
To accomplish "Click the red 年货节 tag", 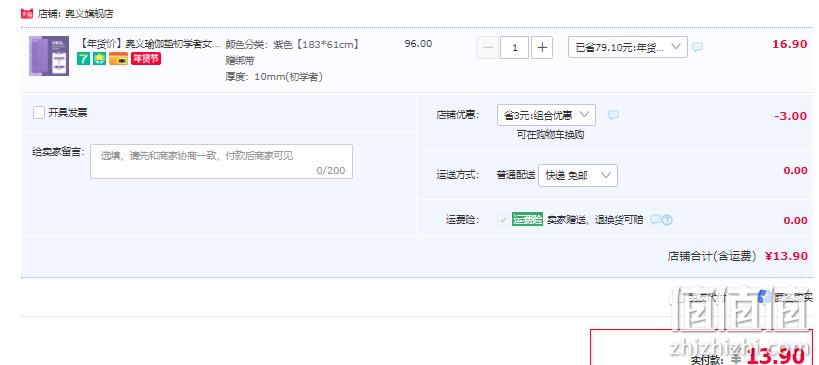I will (146, 59).
